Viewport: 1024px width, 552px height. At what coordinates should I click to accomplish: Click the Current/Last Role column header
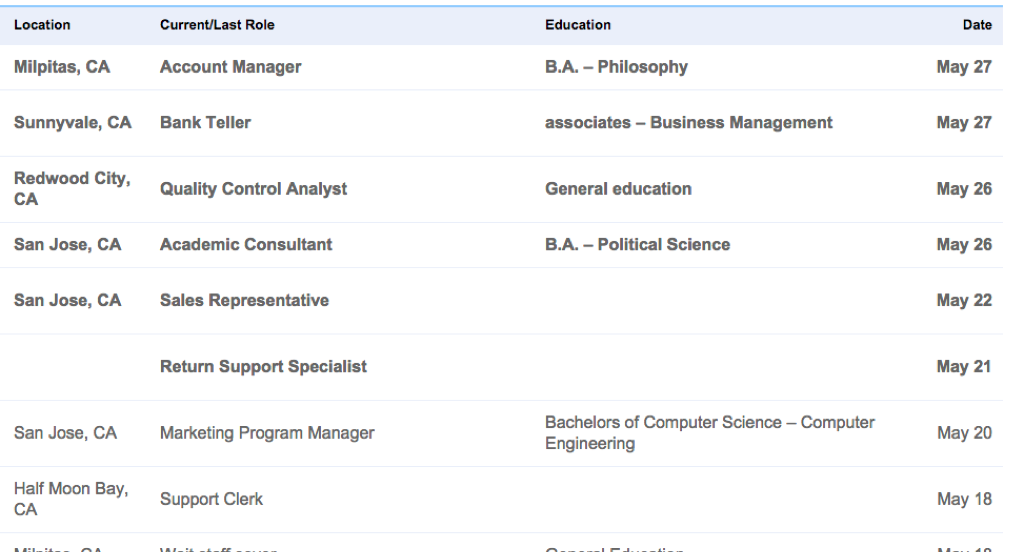[217, 25]
